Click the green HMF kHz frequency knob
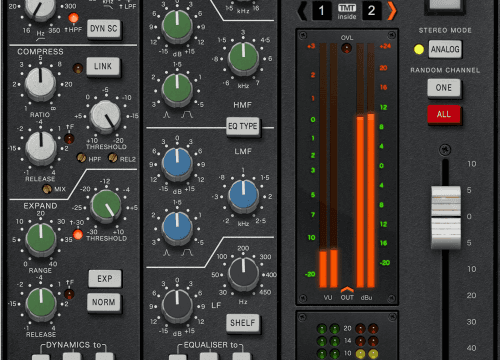This screenshot has height=360, width=500. click(243, 57)
